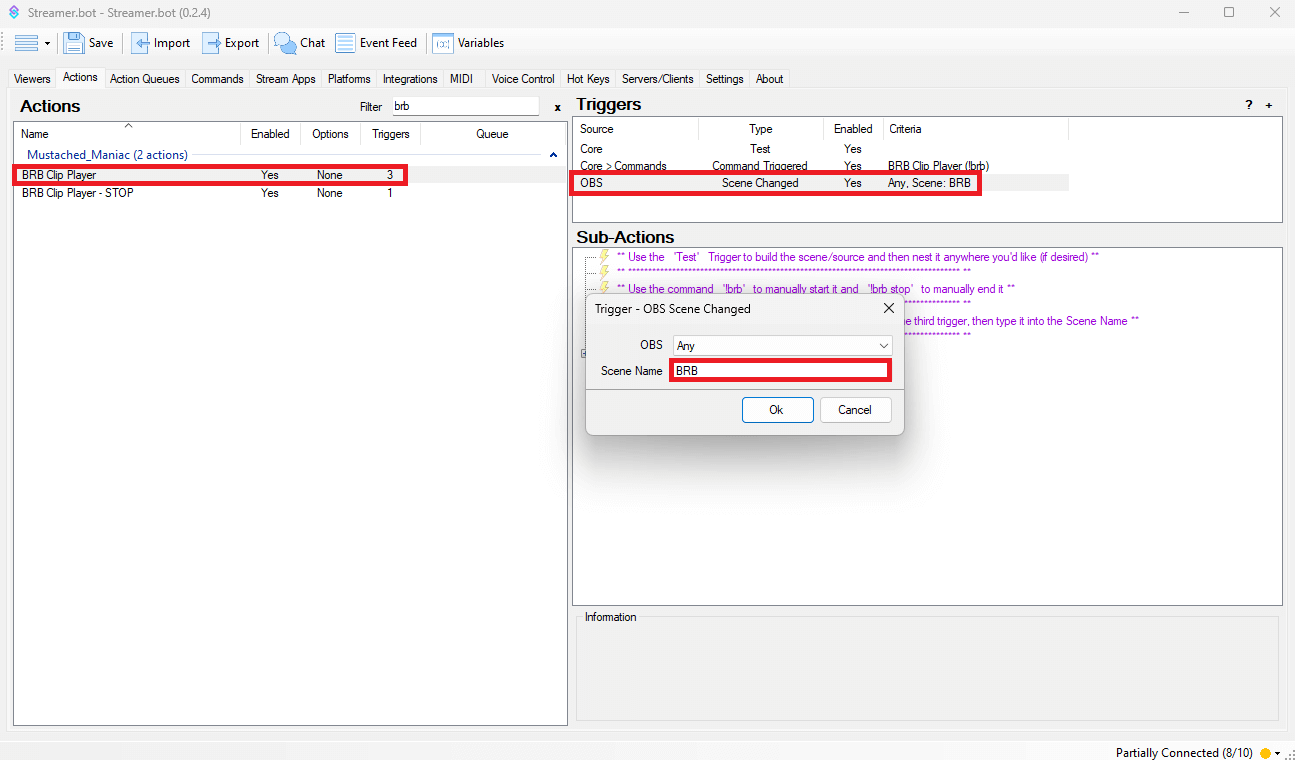Expand the OBS connection dropdown
1295x760 pixels.
883,345
